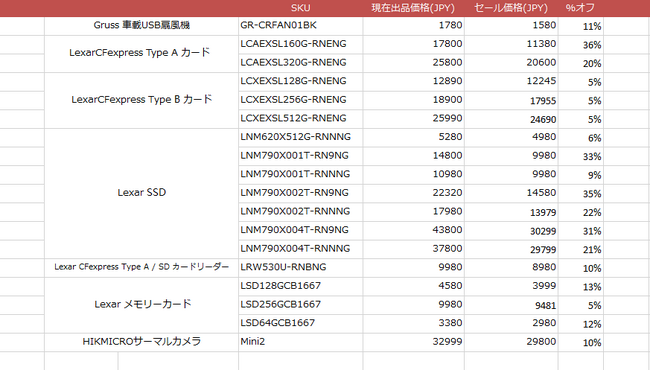This screenshot has width=650, height=371.
Task: Select SKU cell LCAEXSL160G-RNENG
Action: point(301,44)
